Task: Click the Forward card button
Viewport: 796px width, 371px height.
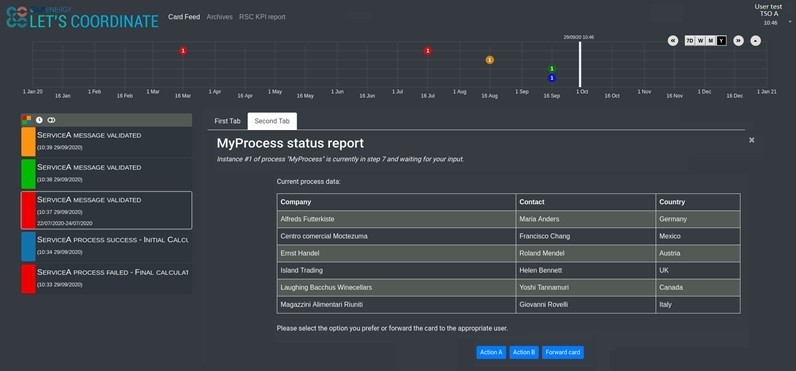Action: (563, 352)
